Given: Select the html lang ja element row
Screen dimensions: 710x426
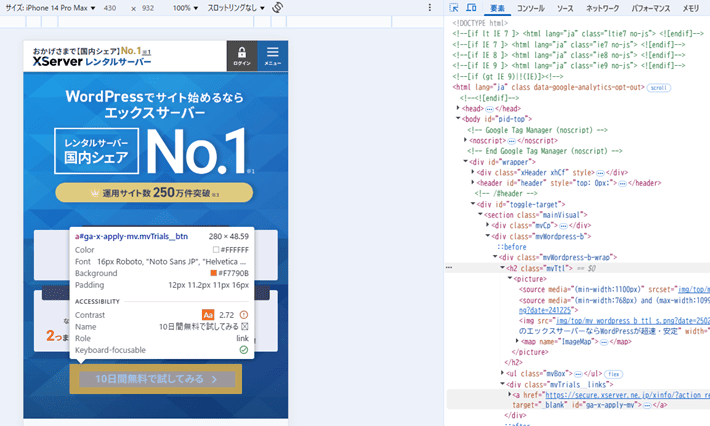Looking at the screenshot, I should click(548, 87).
